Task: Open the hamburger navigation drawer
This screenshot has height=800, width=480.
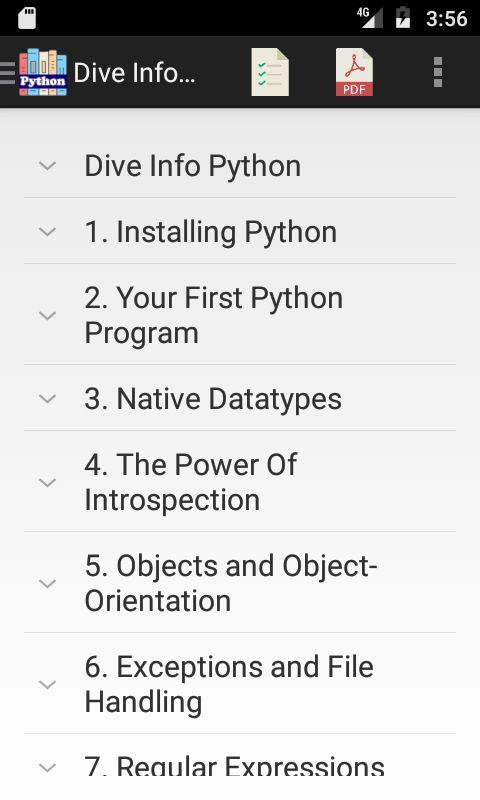Action: (x=8, y=72)
